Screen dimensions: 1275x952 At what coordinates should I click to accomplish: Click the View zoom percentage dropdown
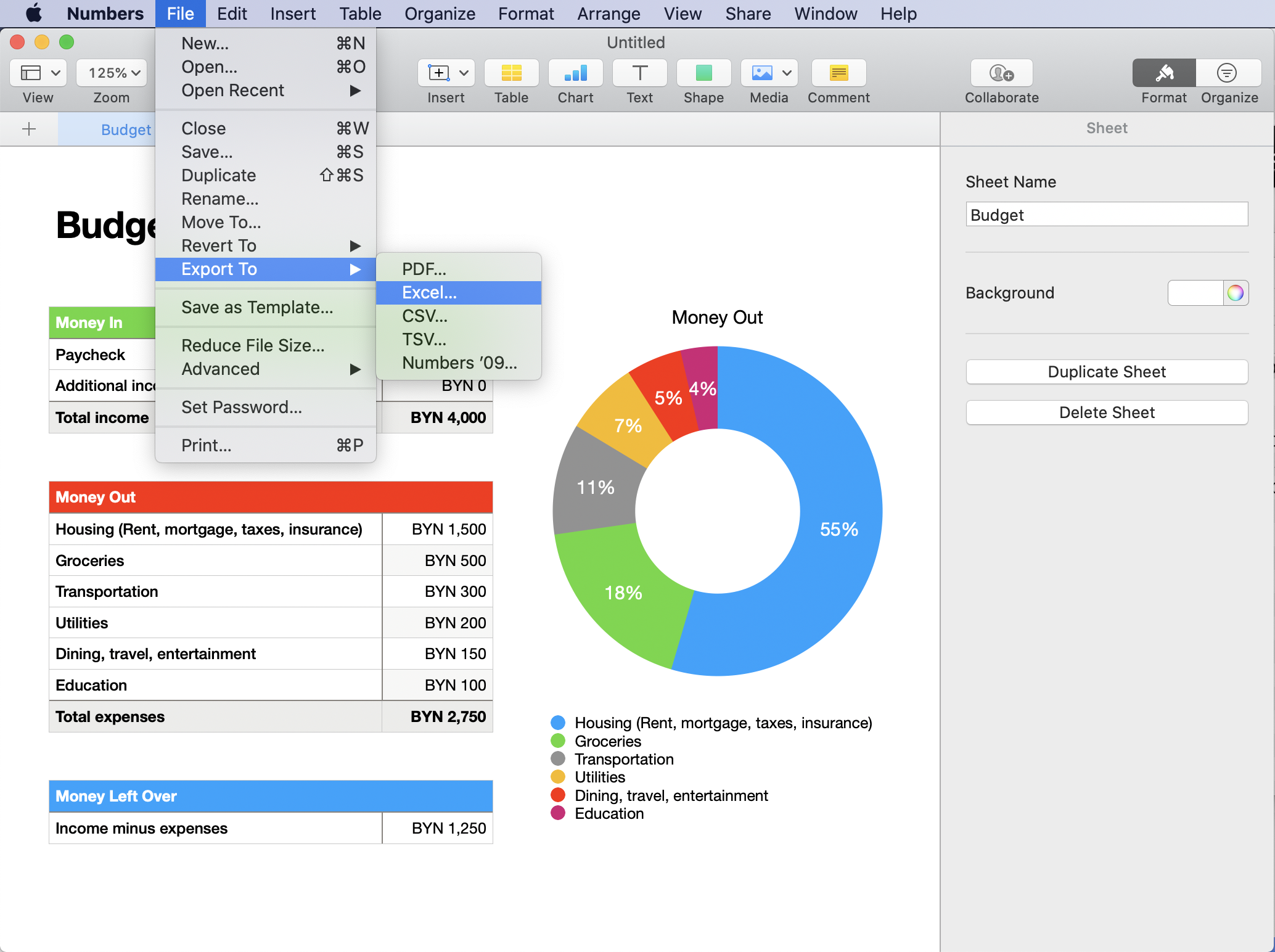click(109, 74)
